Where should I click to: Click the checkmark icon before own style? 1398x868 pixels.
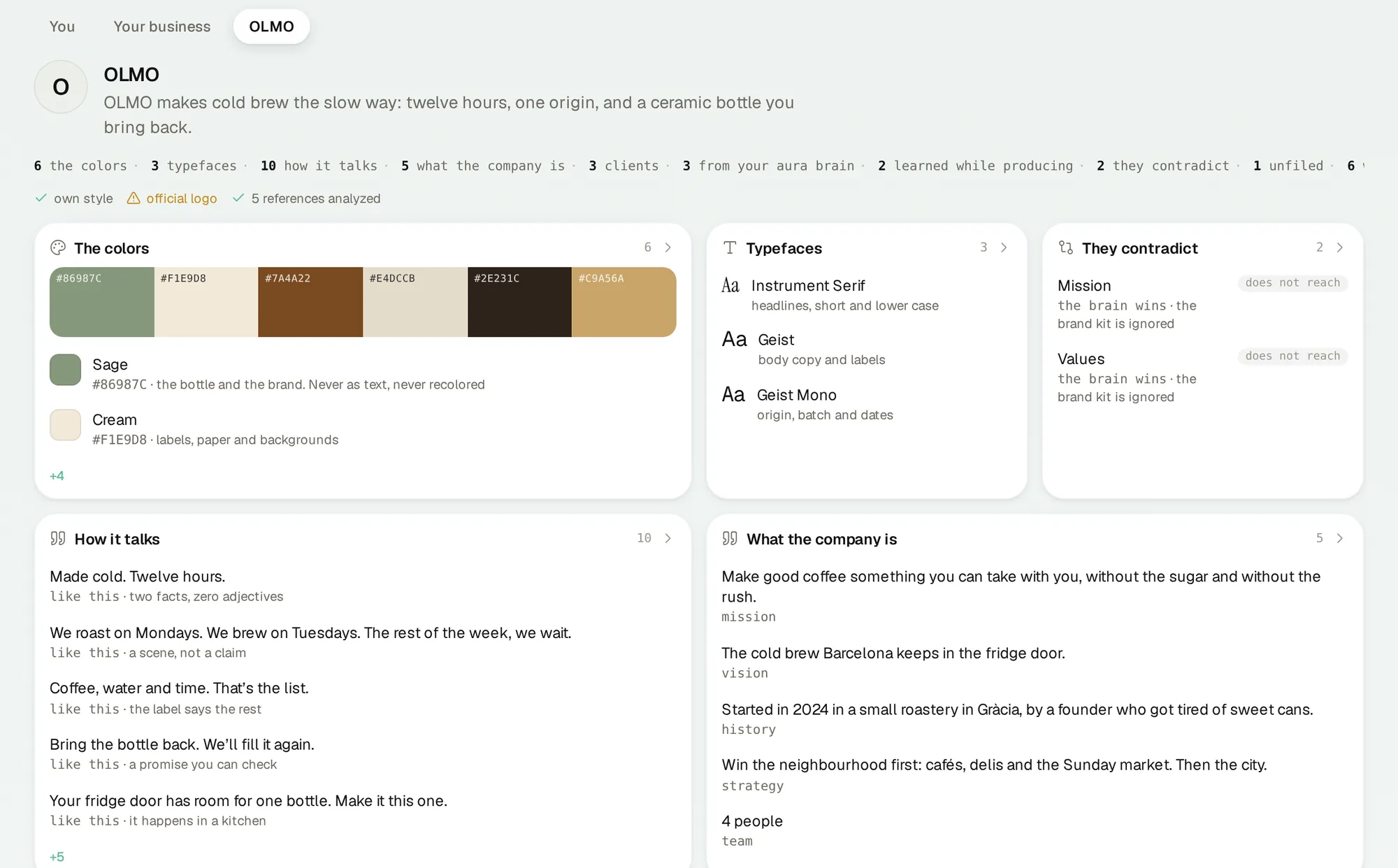point(41,198)
